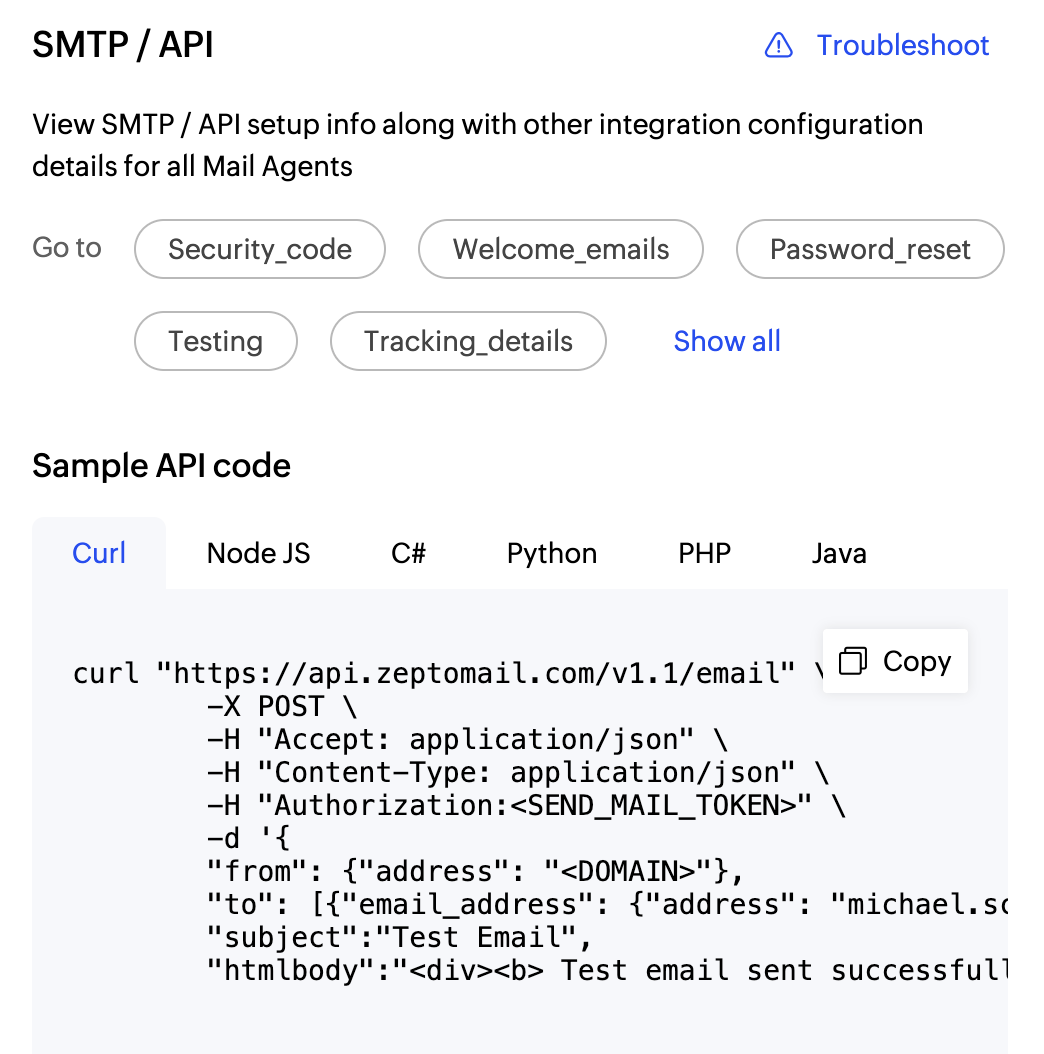
Task: Switch to the C# code tab
Action: pos(407,553)
